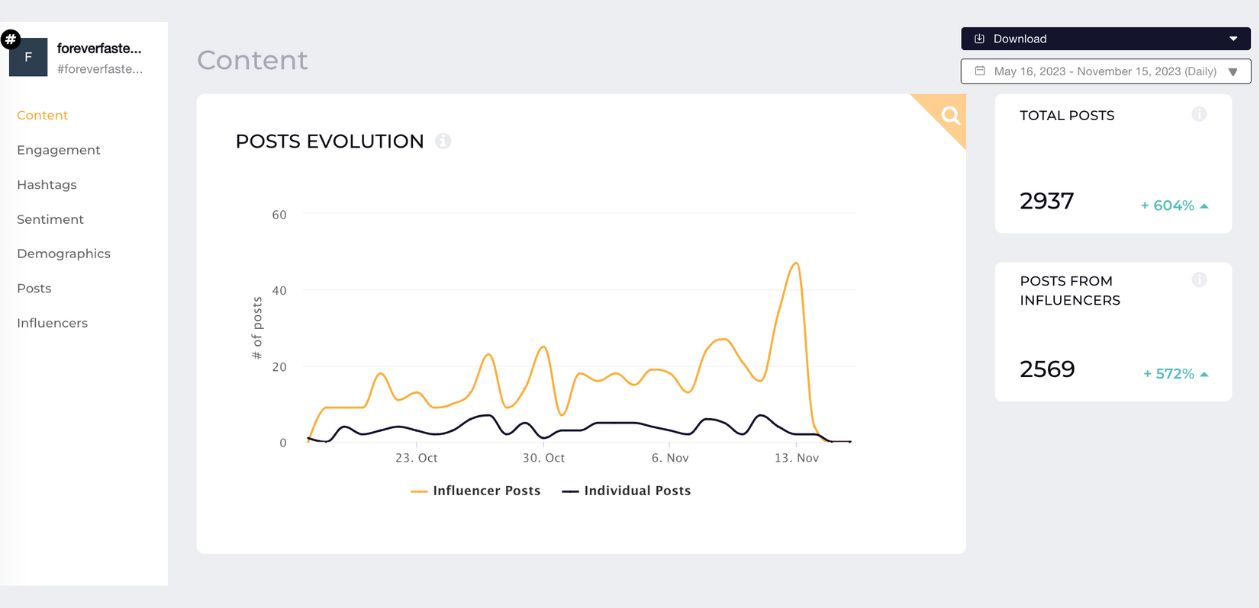This screenshot has width=1259, height=608.
Task: Toggle the Individual Posts legend series
Action: (627, 491)
